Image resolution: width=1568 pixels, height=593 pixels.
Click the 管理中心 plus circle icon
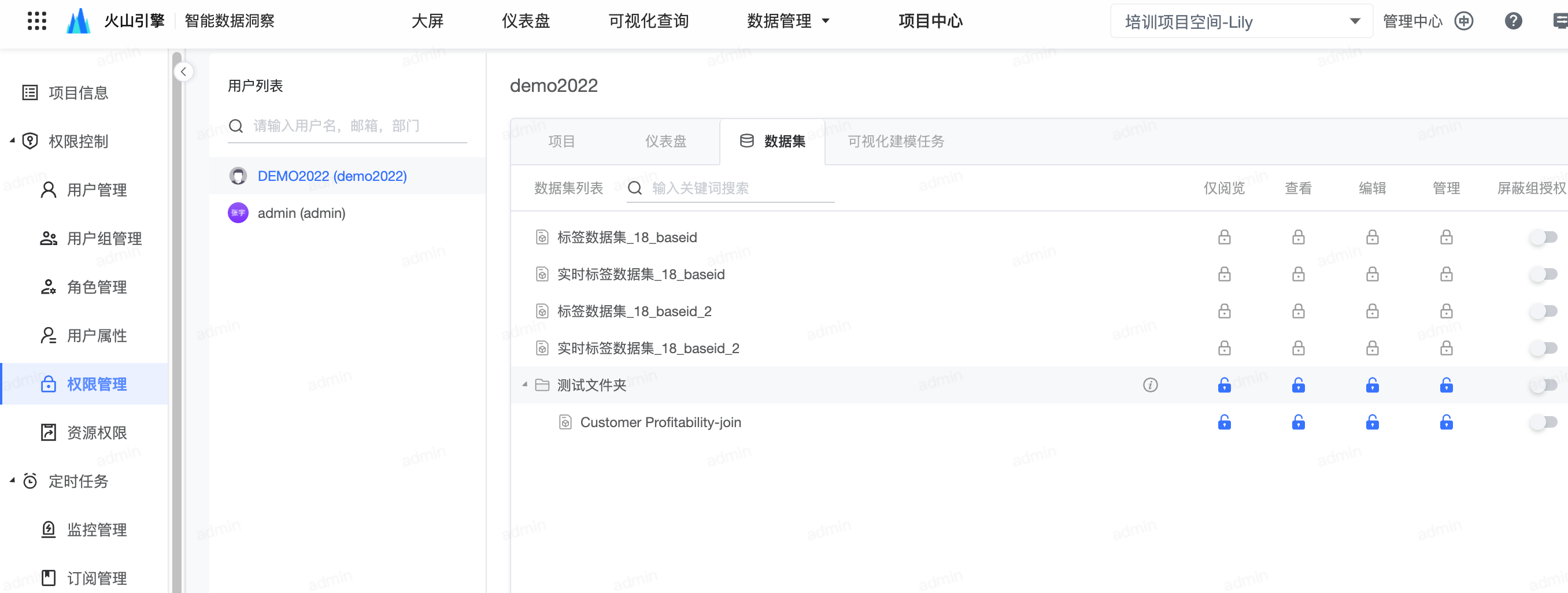tap(1464, 21)
